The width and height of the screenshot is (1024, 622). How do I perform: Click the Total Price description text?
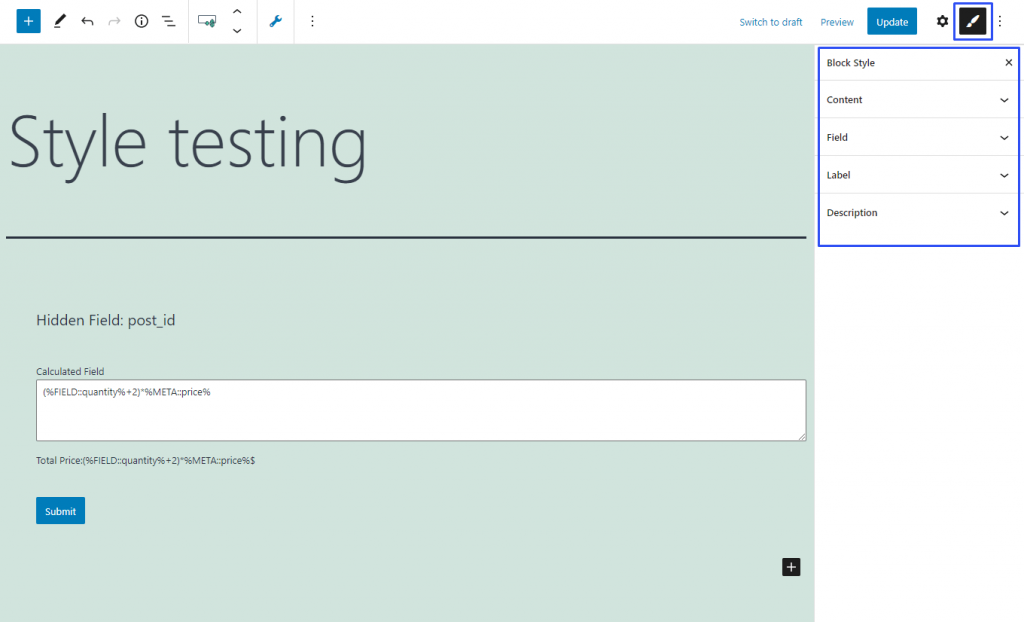point(146,461)
